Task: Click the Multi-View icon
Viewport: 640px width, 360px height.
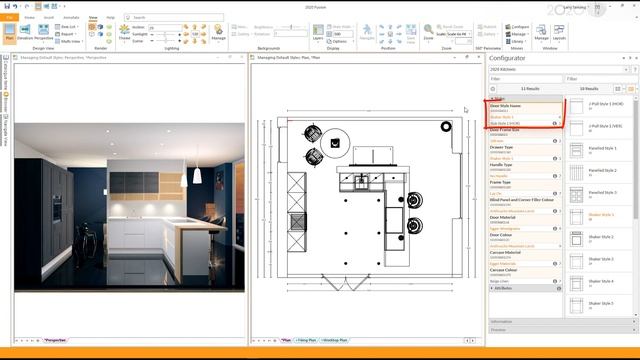Action: tap(58, 41)
